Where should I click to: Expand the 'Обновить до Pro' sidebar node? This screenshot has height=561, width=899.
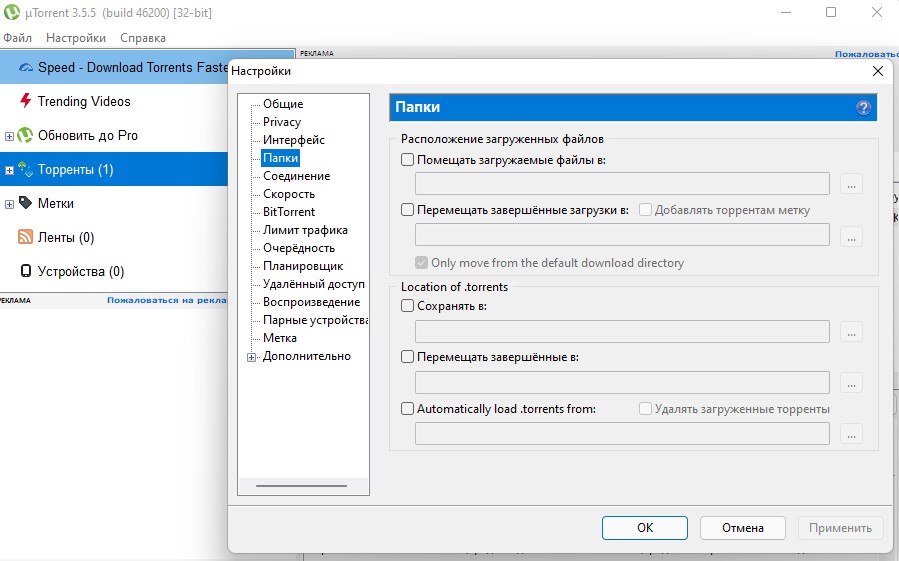tap(9, 137)
